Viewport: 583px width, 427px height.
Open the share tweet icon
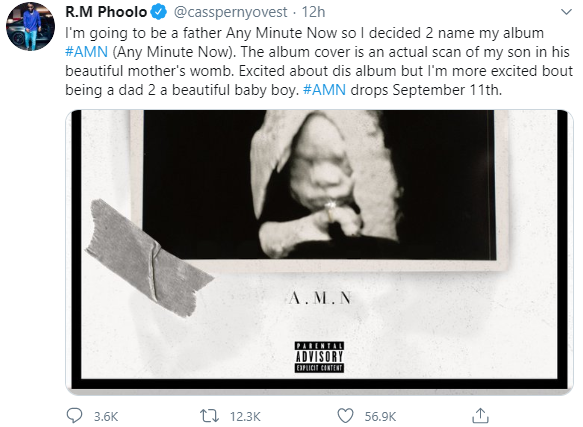pos(480,415)
